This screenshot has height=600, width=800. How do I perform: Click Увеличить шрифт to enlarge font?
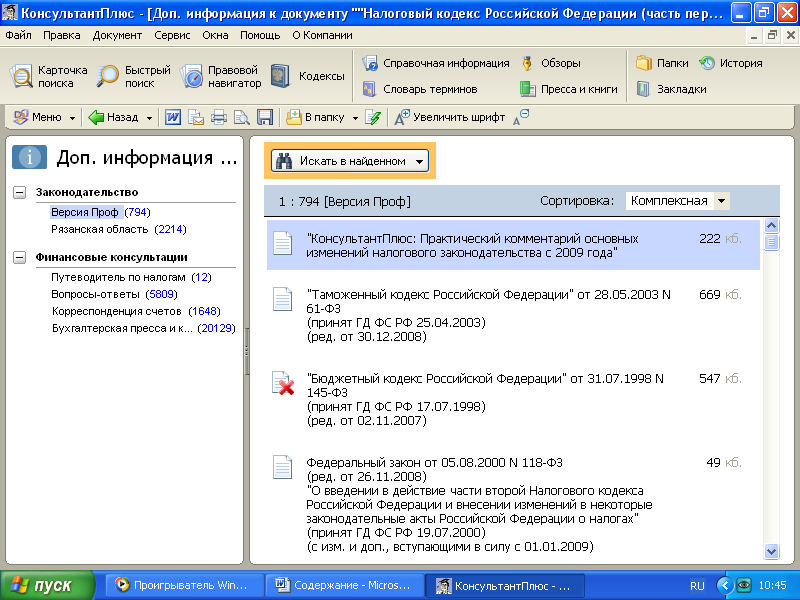pyautogui.click(x=450, y=117)
